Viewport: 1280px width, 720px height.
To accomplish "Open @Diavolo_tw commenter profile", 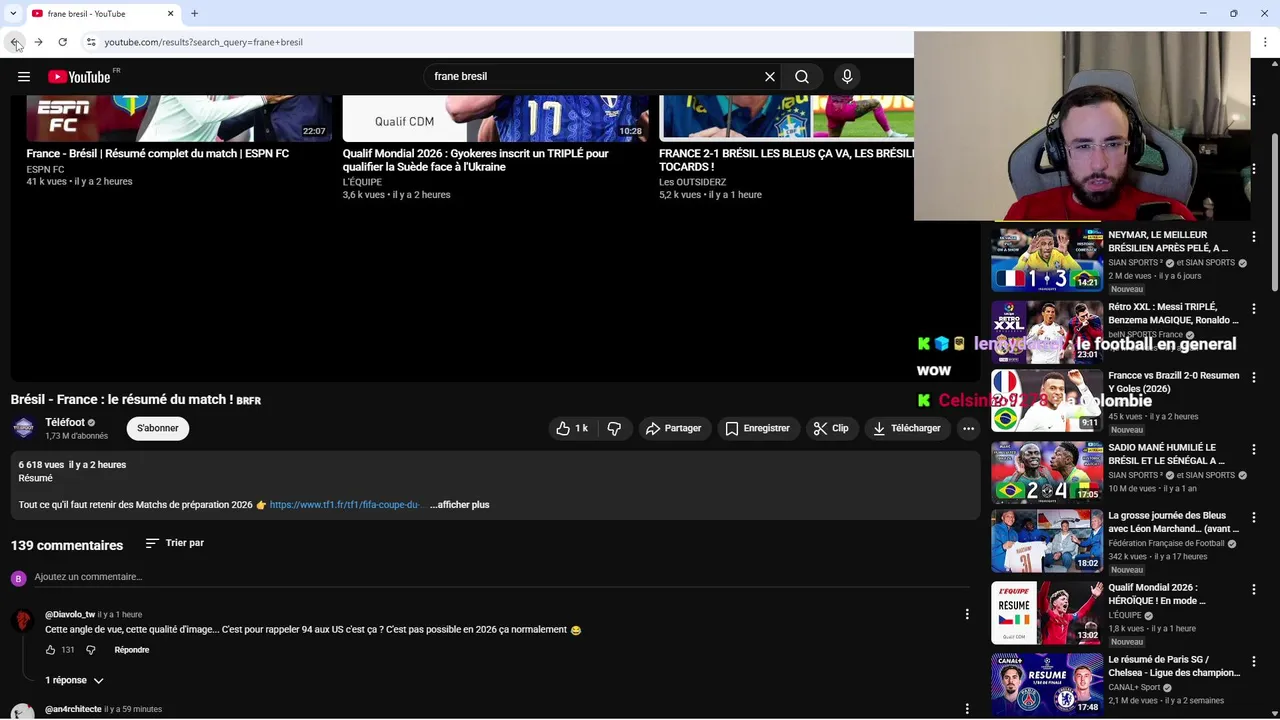I will (70, 615).
